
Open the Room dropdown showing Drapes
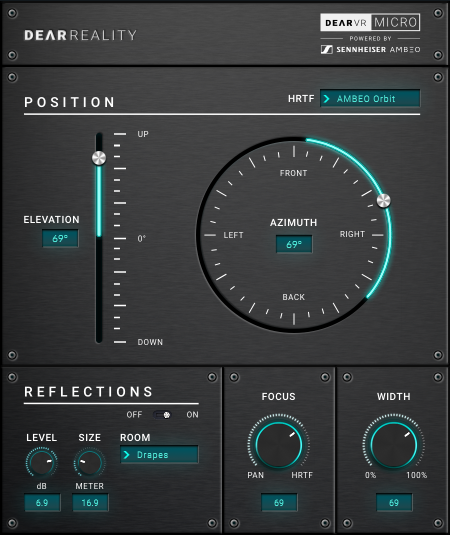click(159, 455)
